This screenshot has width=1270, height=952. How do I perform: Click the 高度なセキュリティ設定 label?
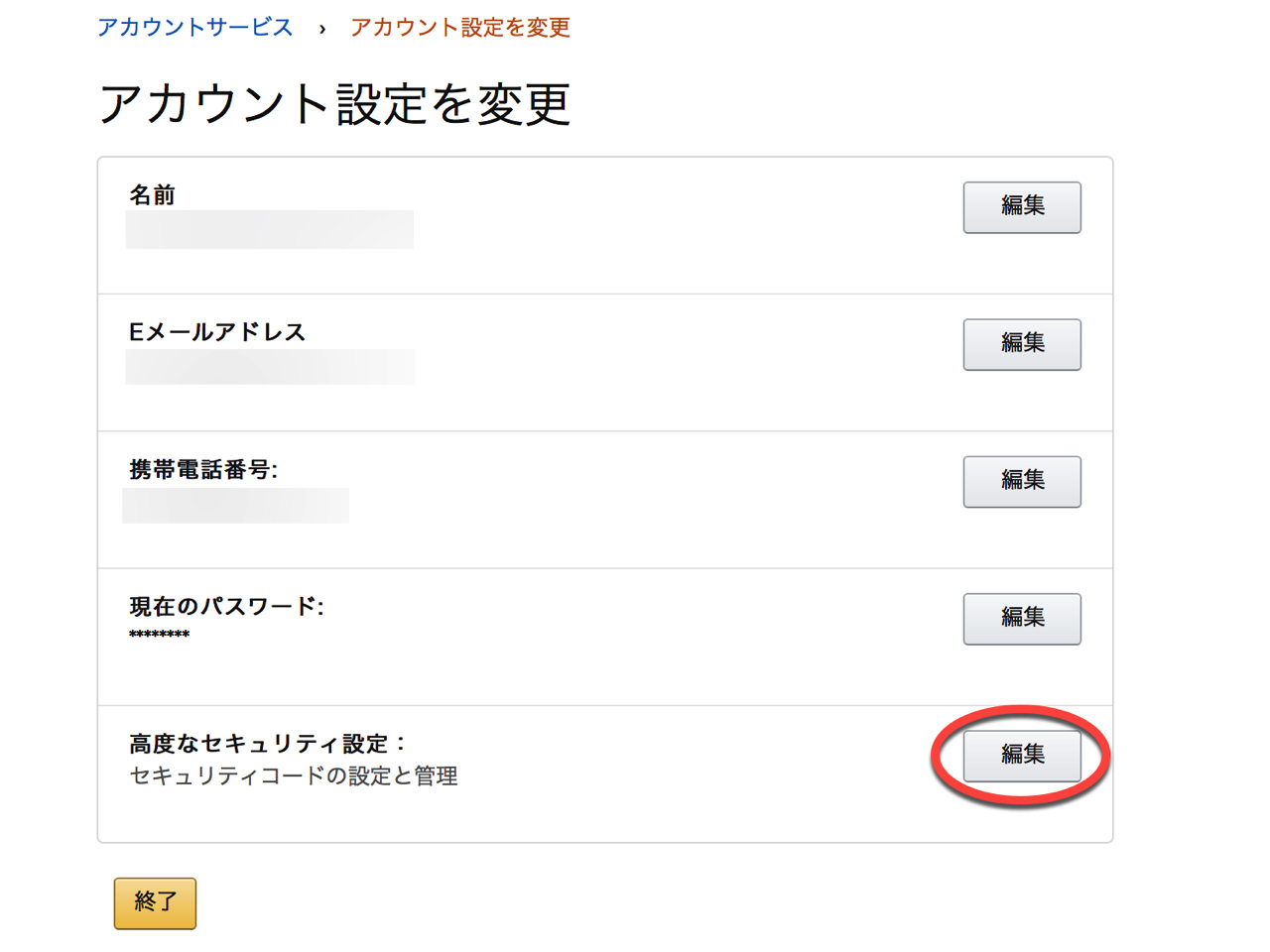tap(267, 744)
